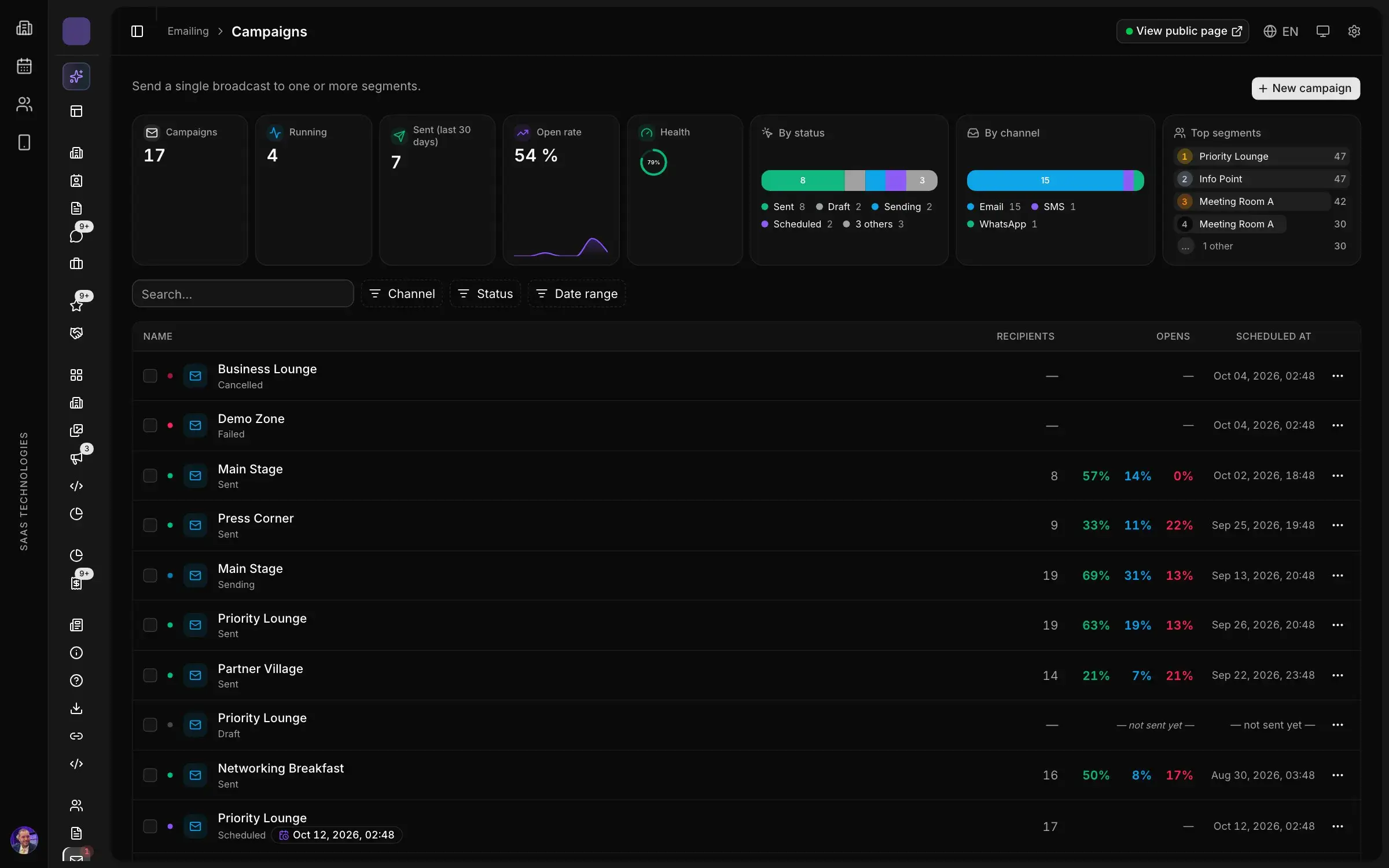This screenshot has height=868, width=1389.
Task: Select the Business Lounge campaign checkbox
Action: point(150,376)
